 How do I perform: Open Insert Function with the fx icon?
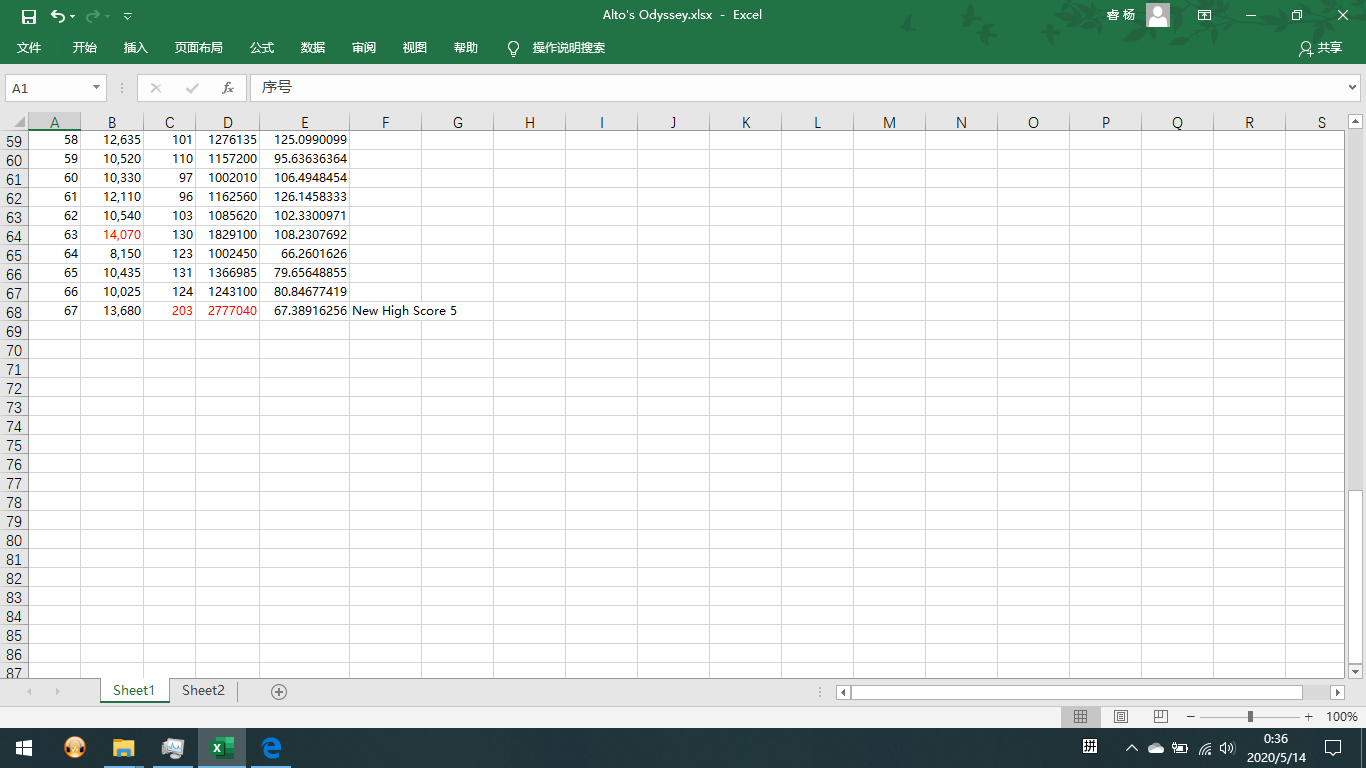click(228, 88)
